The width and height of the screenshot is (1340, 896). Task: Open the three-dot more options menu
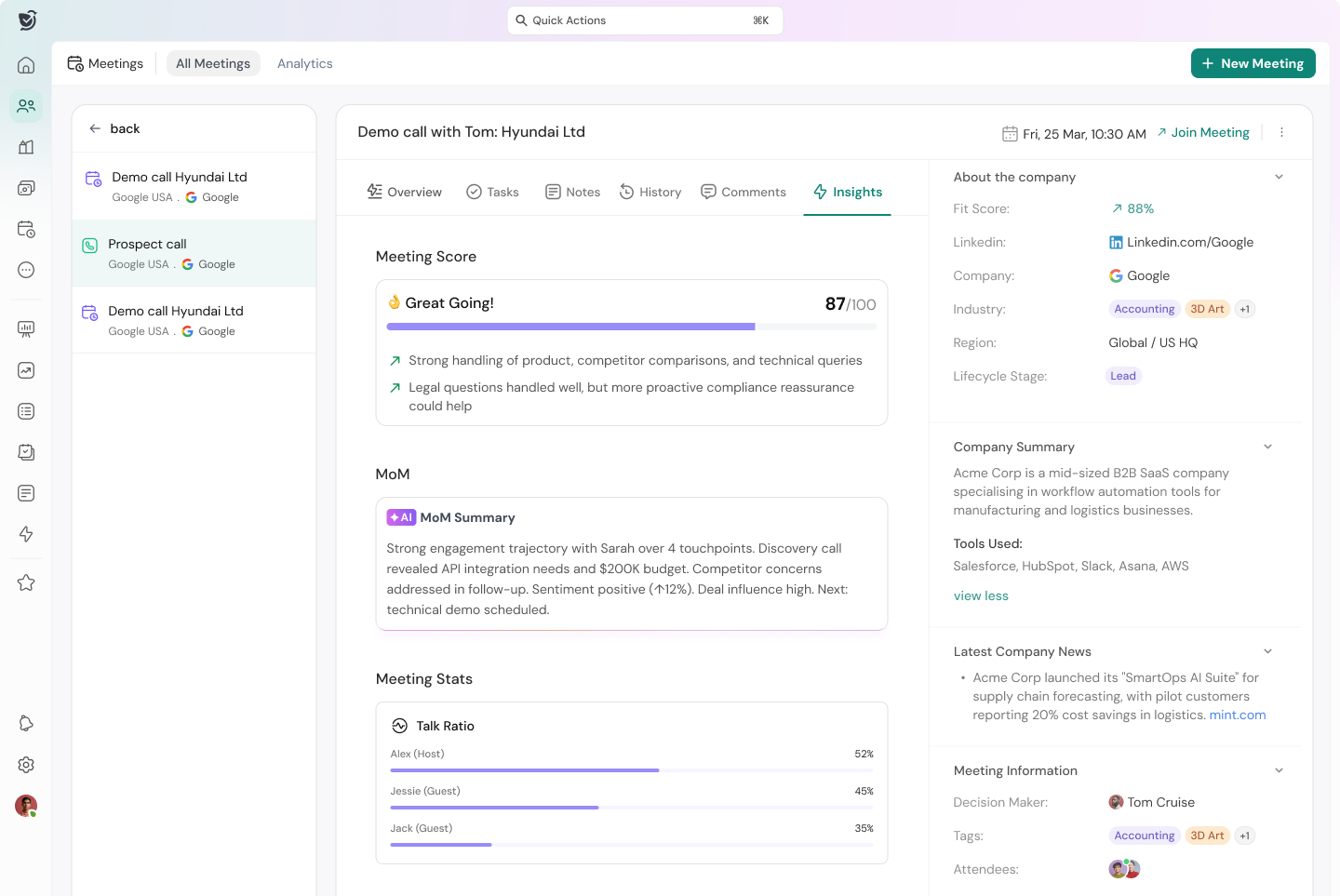click(1281, 132)
